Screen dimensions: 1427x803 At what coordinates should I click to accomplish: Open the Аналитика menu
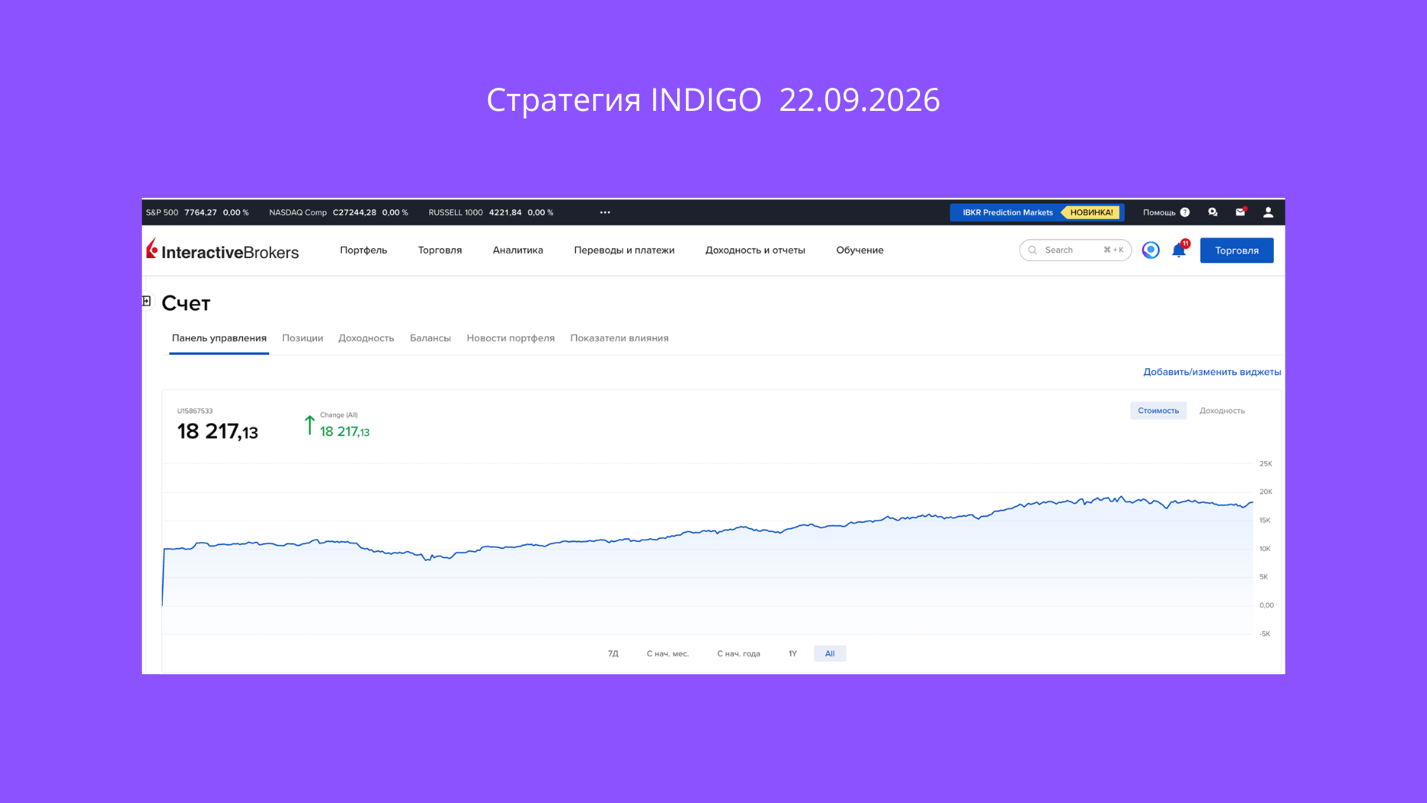[x=518, y=250]
